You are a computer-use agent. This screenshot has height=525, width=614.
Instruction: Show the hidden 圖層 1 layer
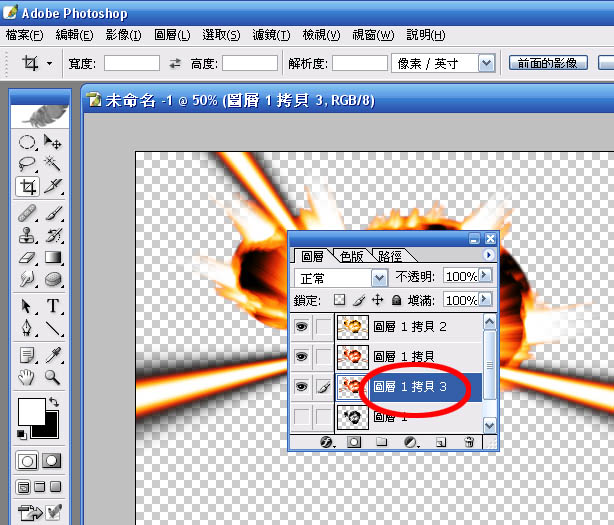tap(300, 415)
